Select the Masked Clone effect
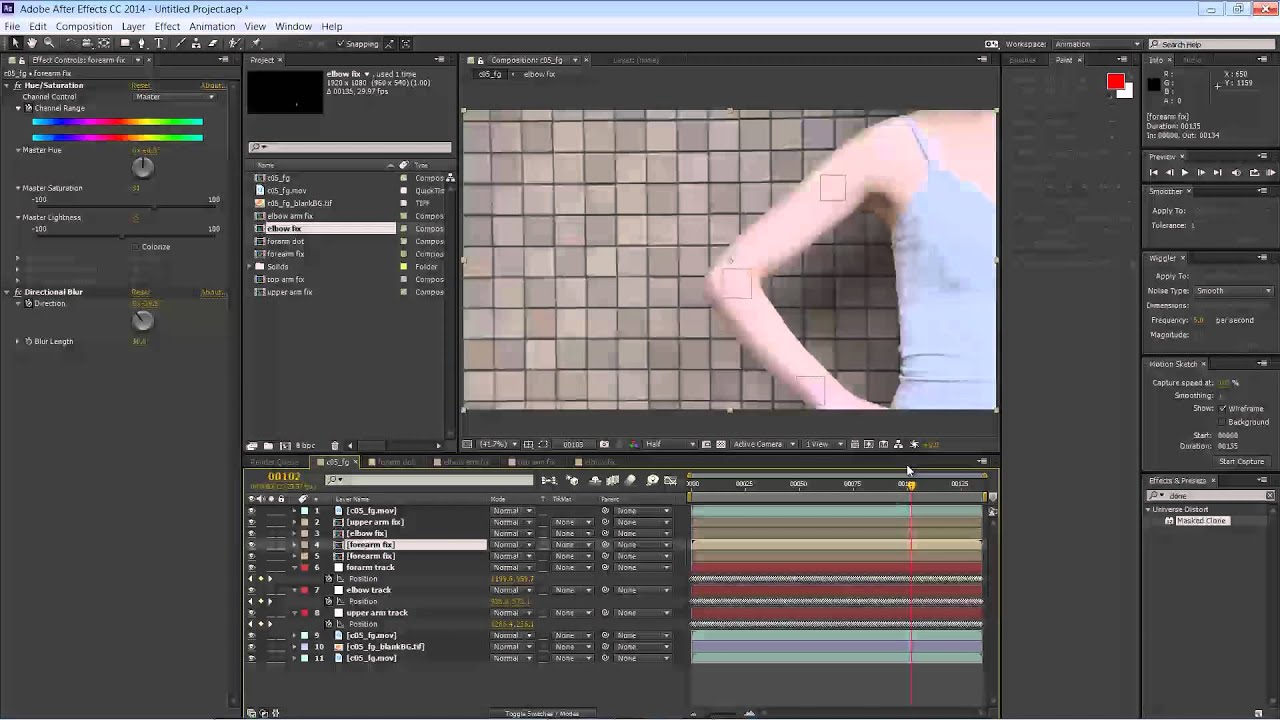Viewport: 1280px width, 720px height. (x=1201, y=521)
